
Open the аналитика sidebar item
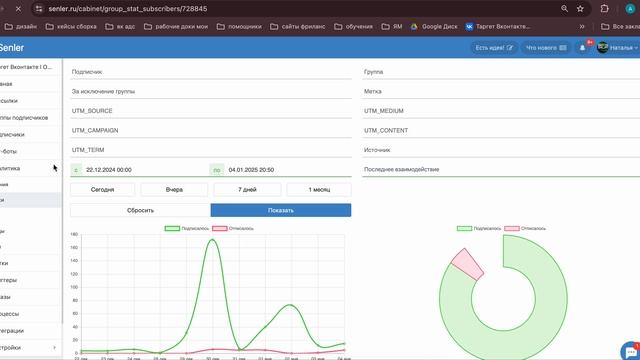tap(11, 168)
